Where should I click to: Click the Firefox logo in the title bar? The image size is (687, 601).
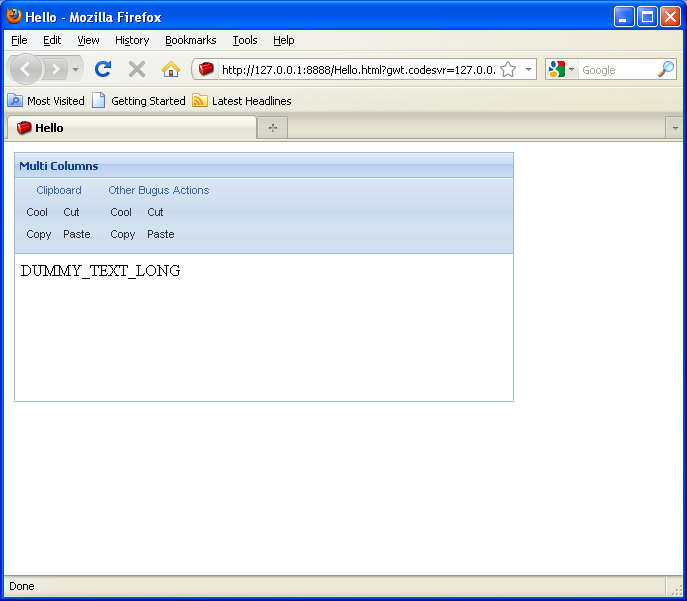(14, 16)
